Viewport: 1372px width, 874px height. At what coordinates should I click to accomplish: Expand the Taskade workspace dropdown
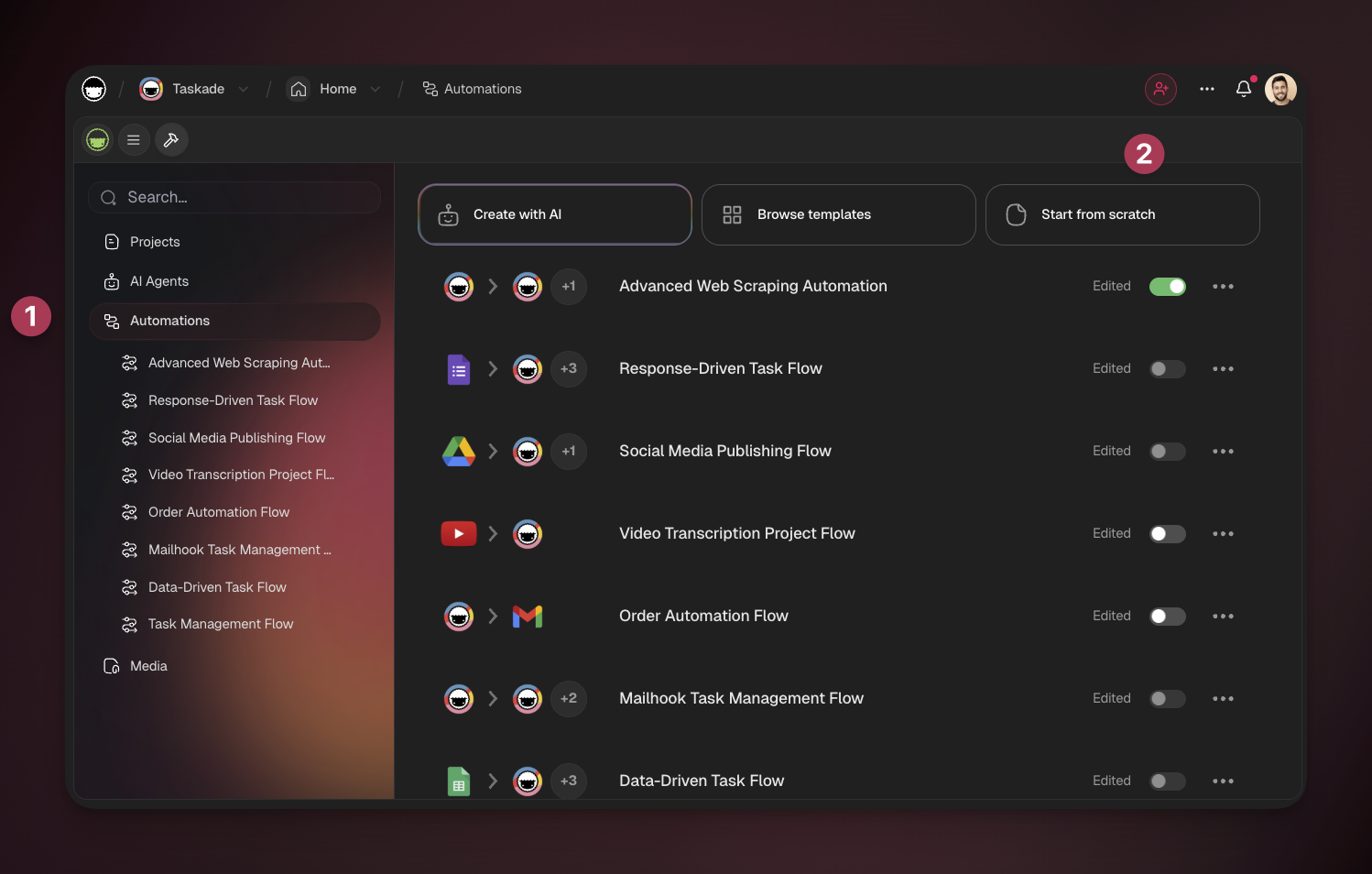(244, 89)
